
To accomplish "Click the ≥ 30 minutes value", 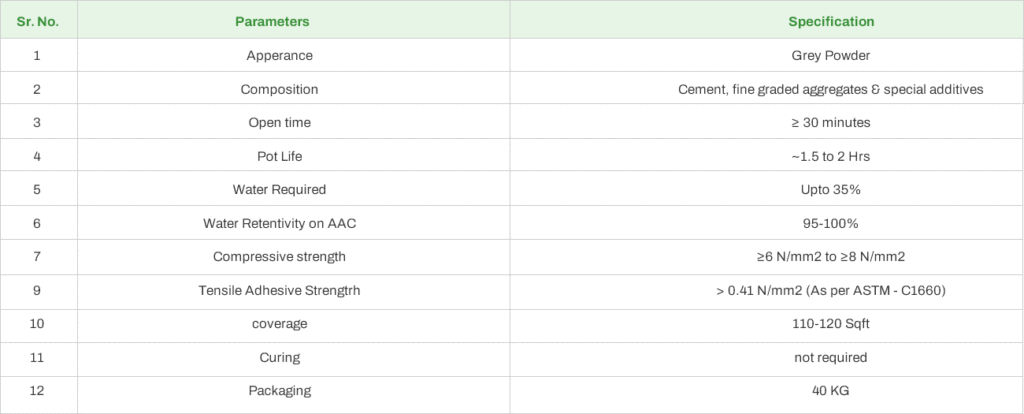I will [x=830, y=123].
